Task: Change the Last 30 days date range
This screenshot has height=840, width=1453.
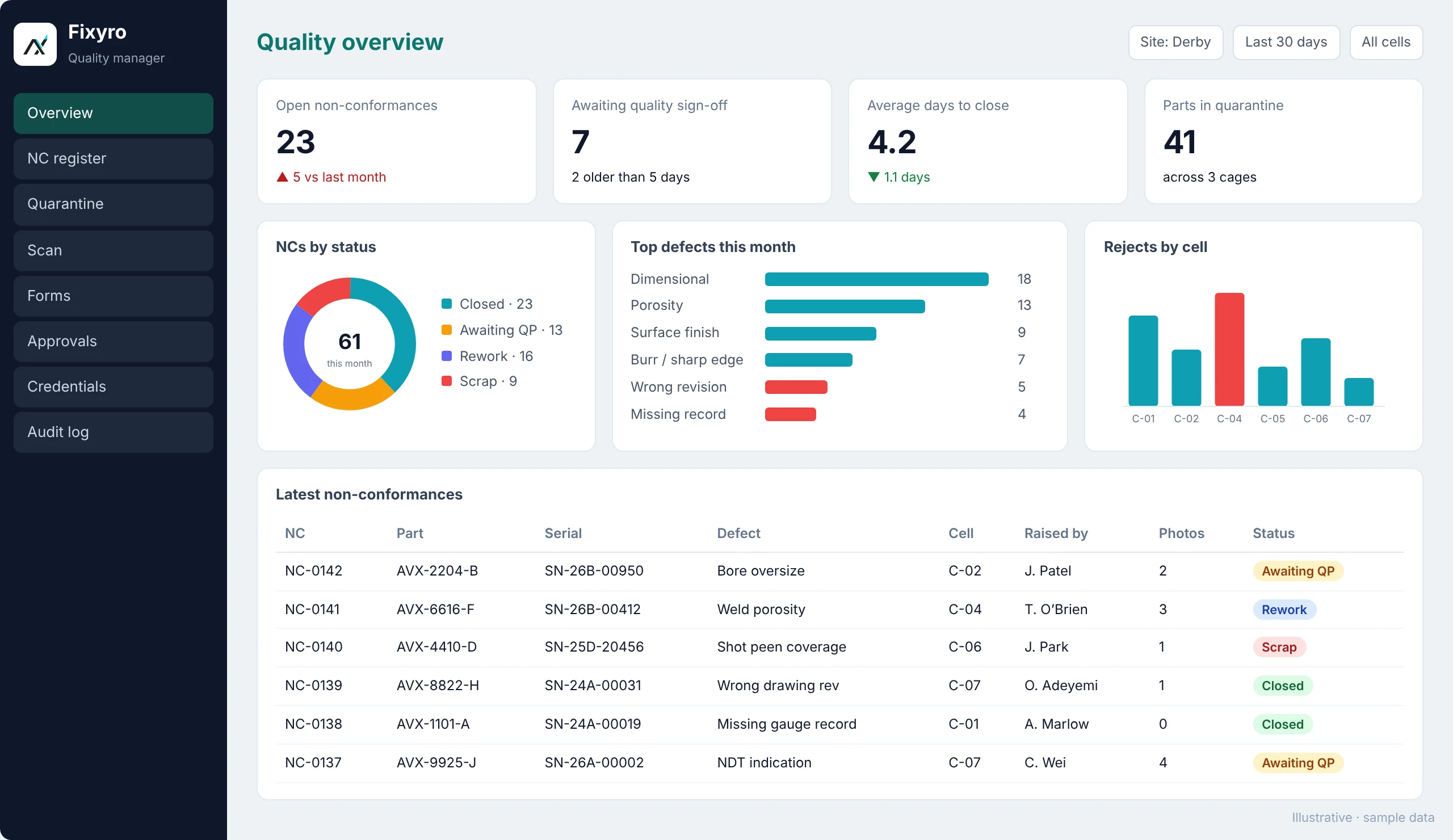Action: [1286, 42]
